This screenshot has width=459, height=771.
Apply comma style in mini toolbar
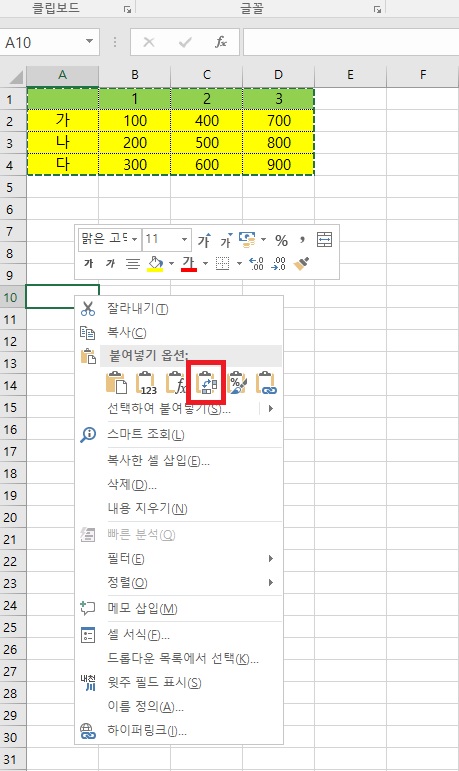click(x=302, y=240)
